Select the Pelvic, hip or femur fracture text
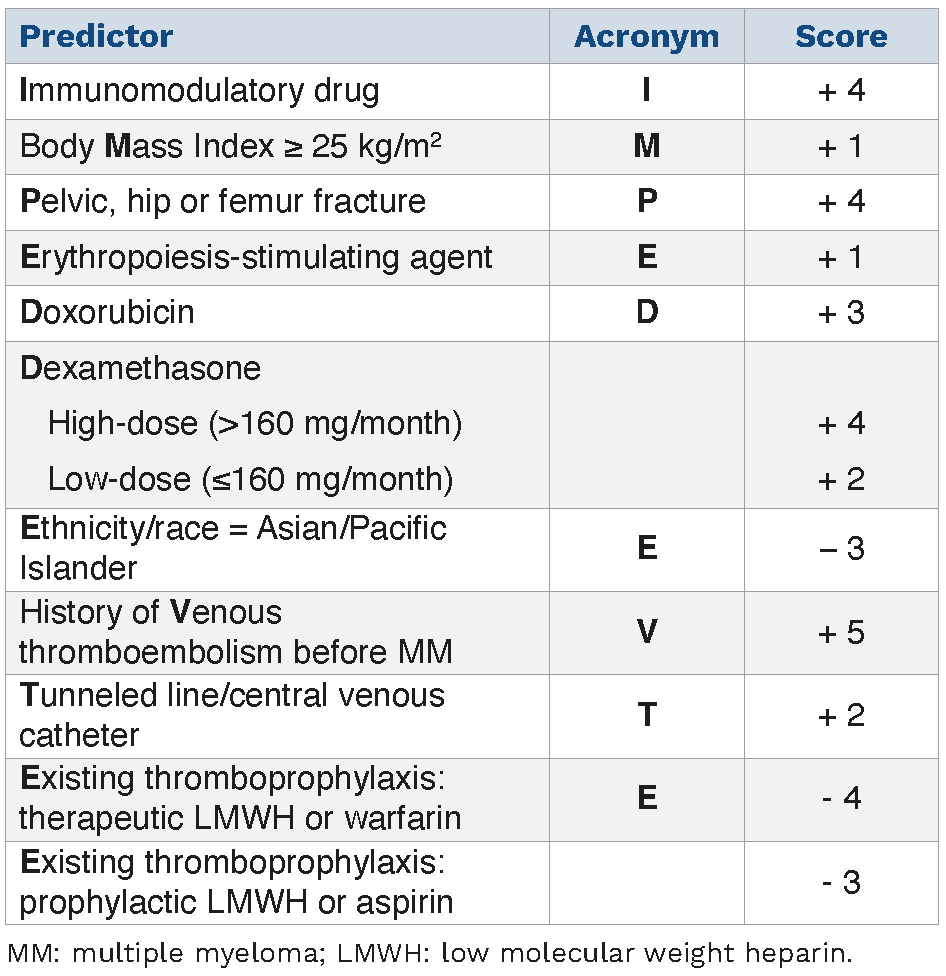This screenshot has width=946, height=976. click(223, 201)
